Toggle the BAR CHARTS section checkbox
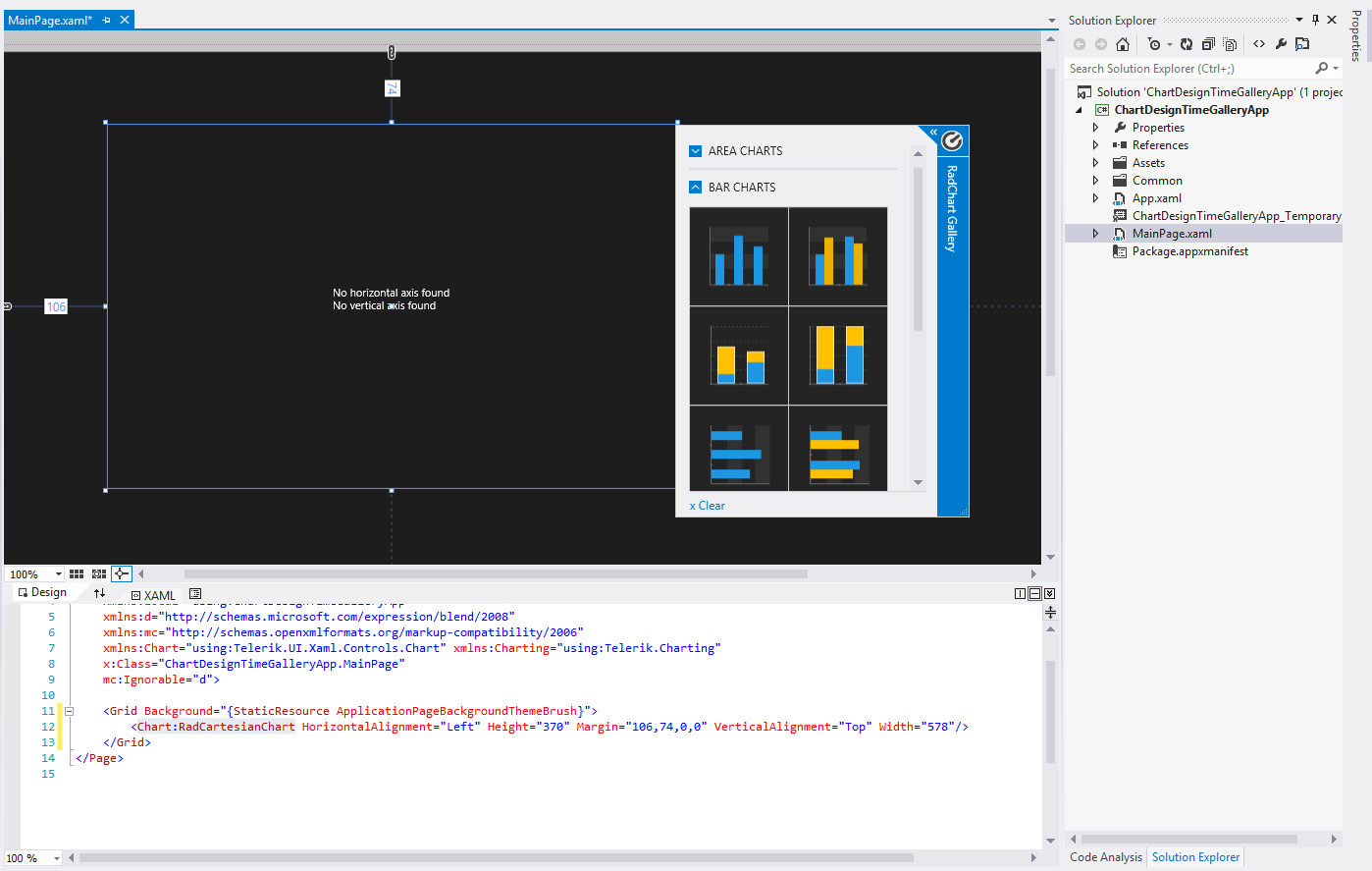The height and width of the screenshot is (871, 1372). tap(696, 188)
